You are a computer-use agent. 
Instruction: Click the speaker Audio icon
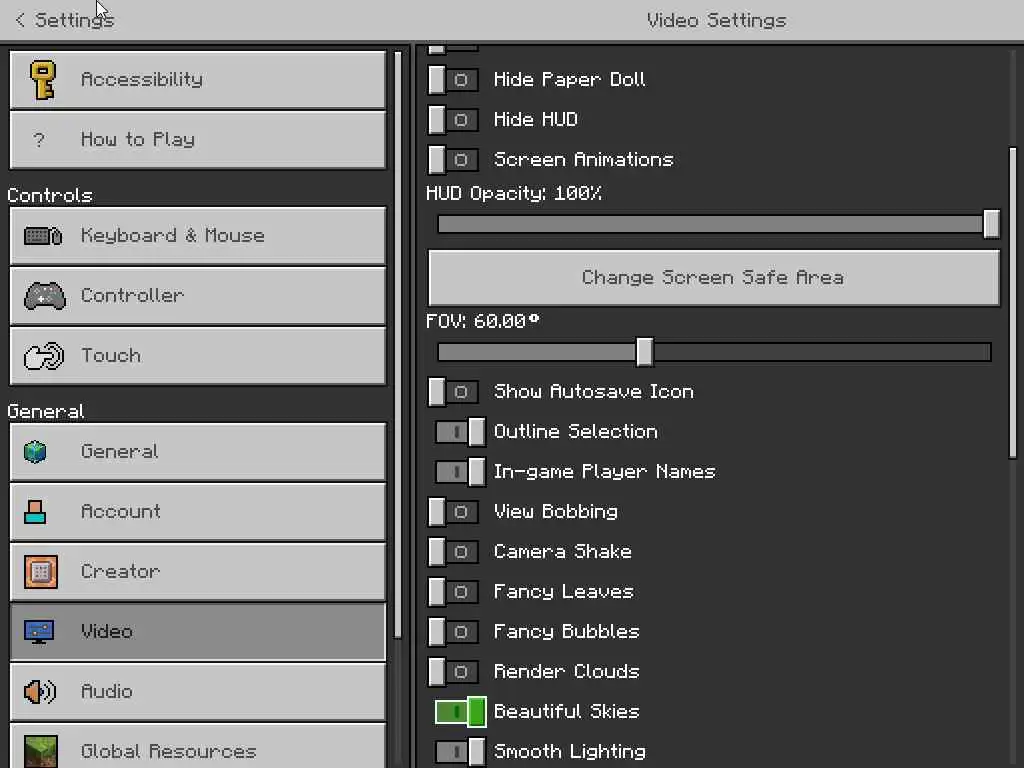[x=40, y=692]
